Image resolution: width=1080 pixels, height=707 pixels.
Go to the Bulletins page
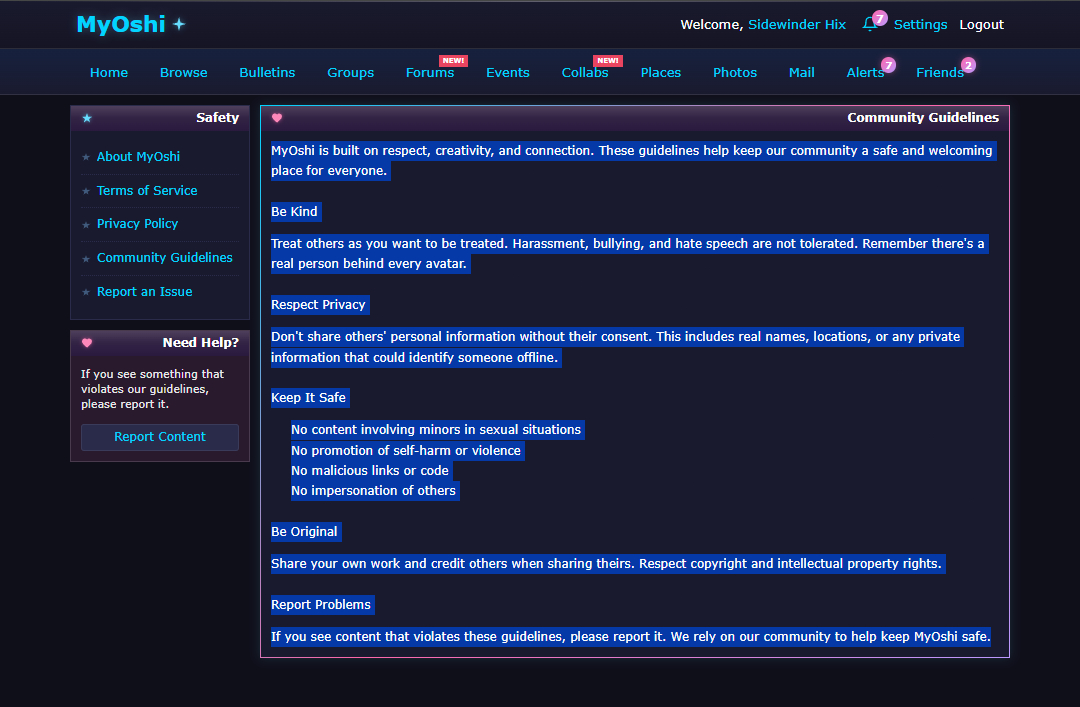(x=267, y=73)
